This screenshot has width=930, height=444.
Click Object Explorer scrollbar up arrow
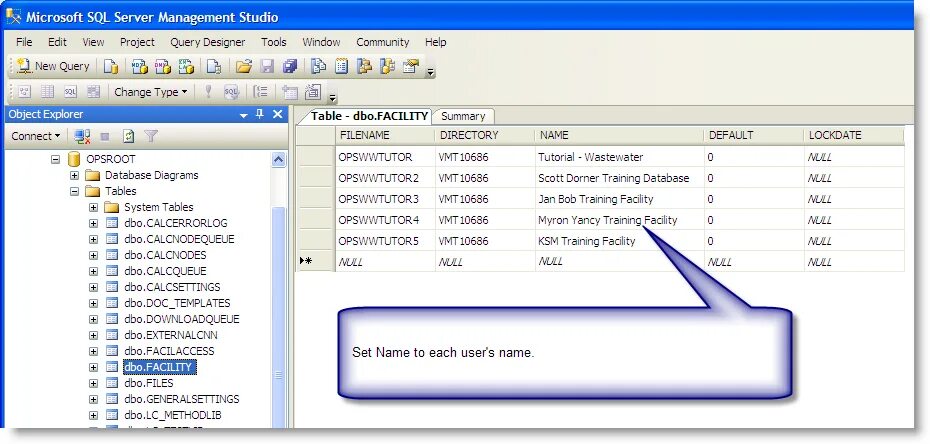click(x=278, y=159)
